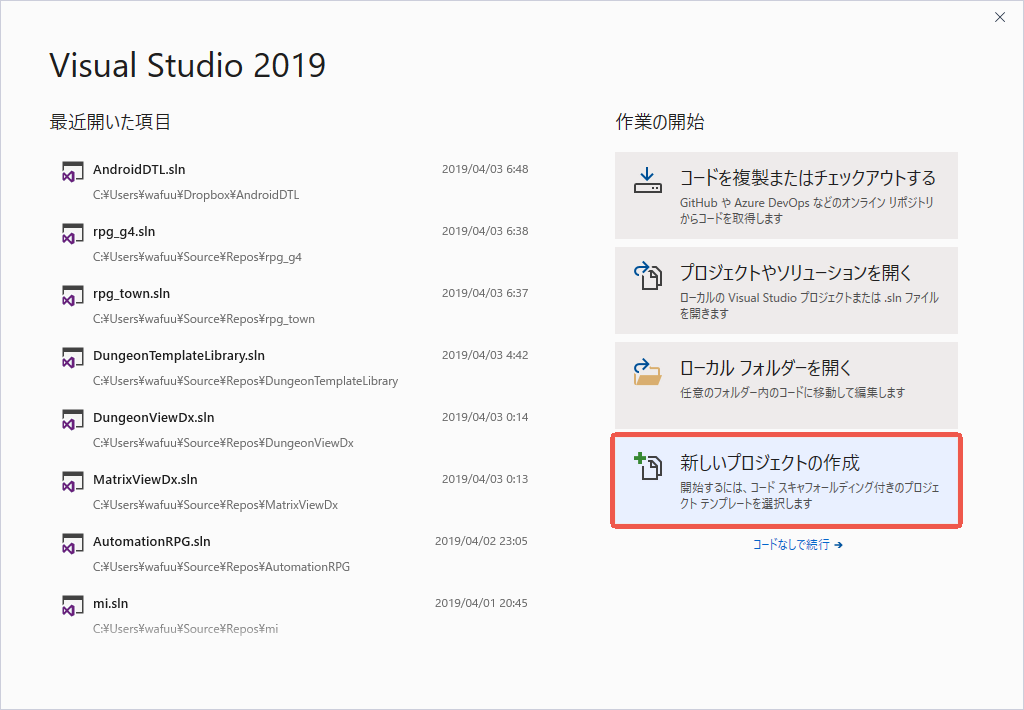1024x710 pixels.
Task: Click path C:¥Users¥wafuu¥Source¥Repos¥rpg_town
Action: [204, 319]
